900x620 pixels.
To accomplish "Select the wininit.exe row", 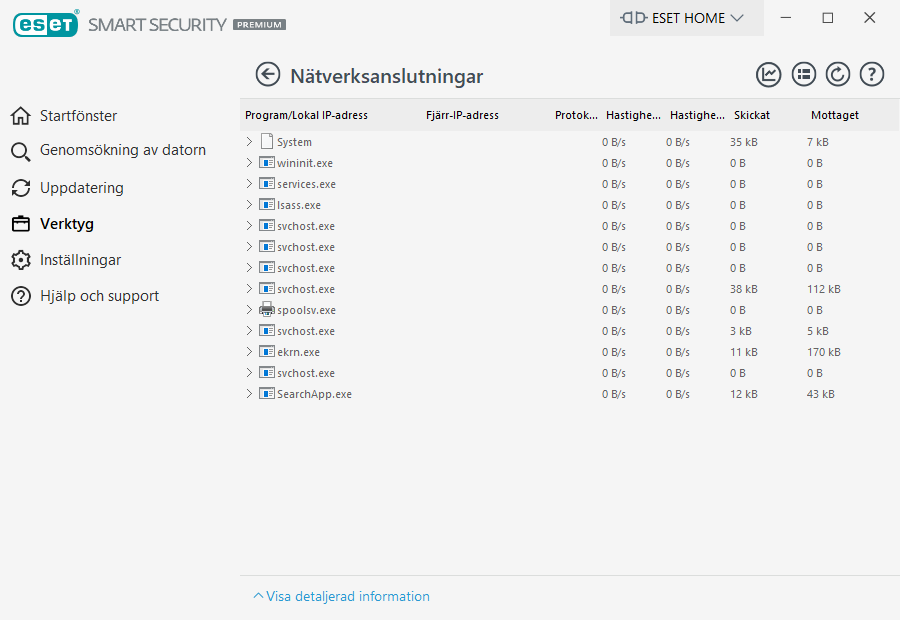I will [x=305, y=163].
